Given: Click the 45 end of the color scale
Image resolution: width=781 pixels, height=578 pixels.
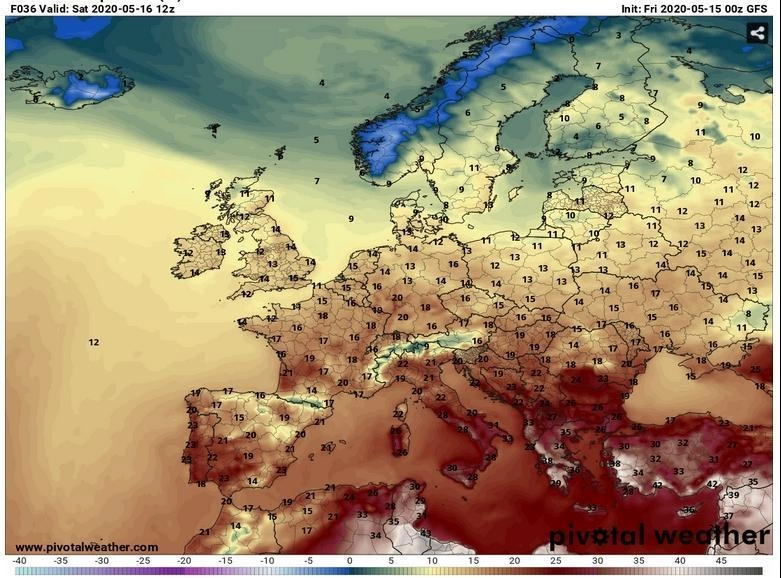Looking at the screenshot, I should [721, 561].
